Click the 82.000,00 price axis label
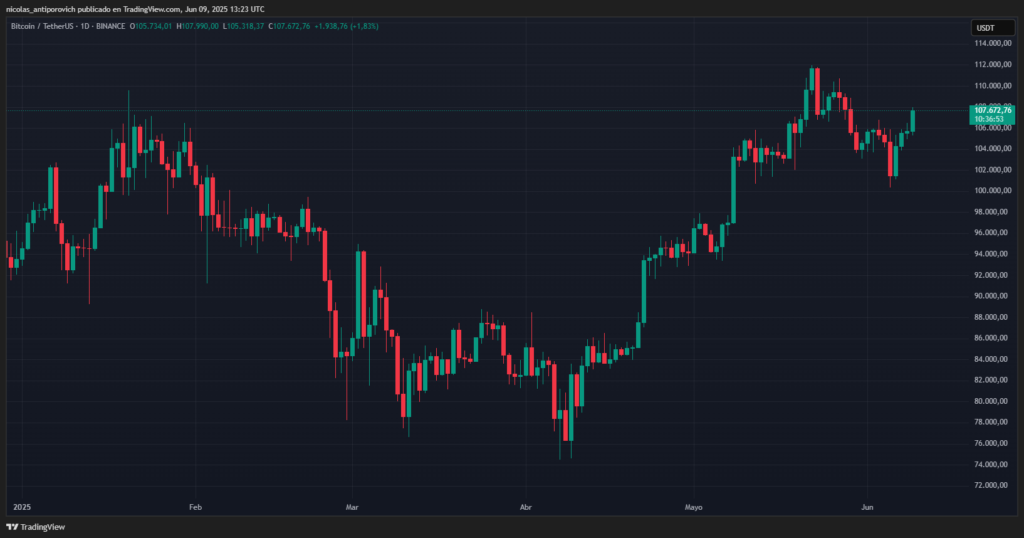Image resolution: width=1024 pixels, height=538 pixels. (992, 380)
